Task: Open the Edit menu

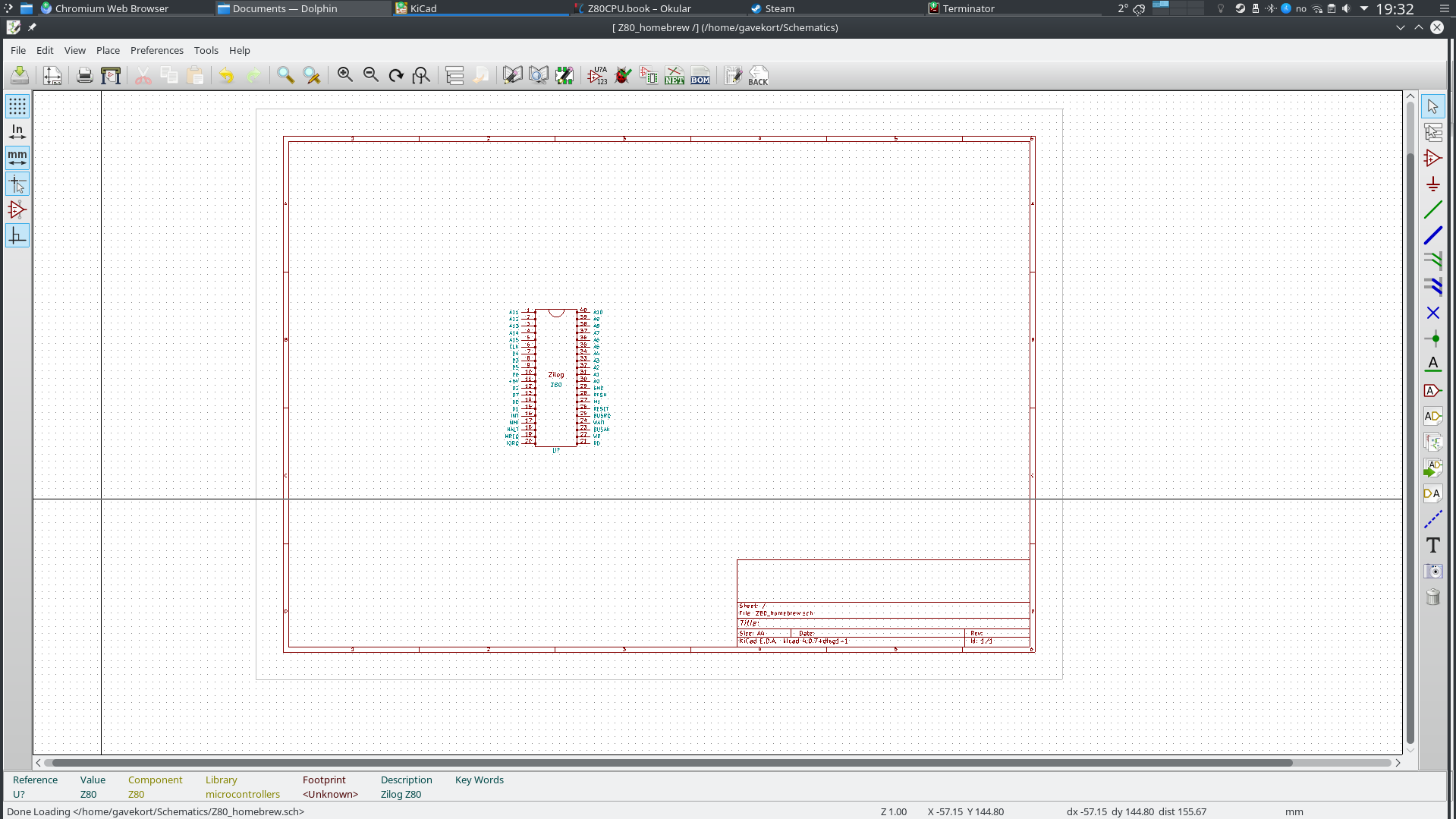Action: click(45, 50)
